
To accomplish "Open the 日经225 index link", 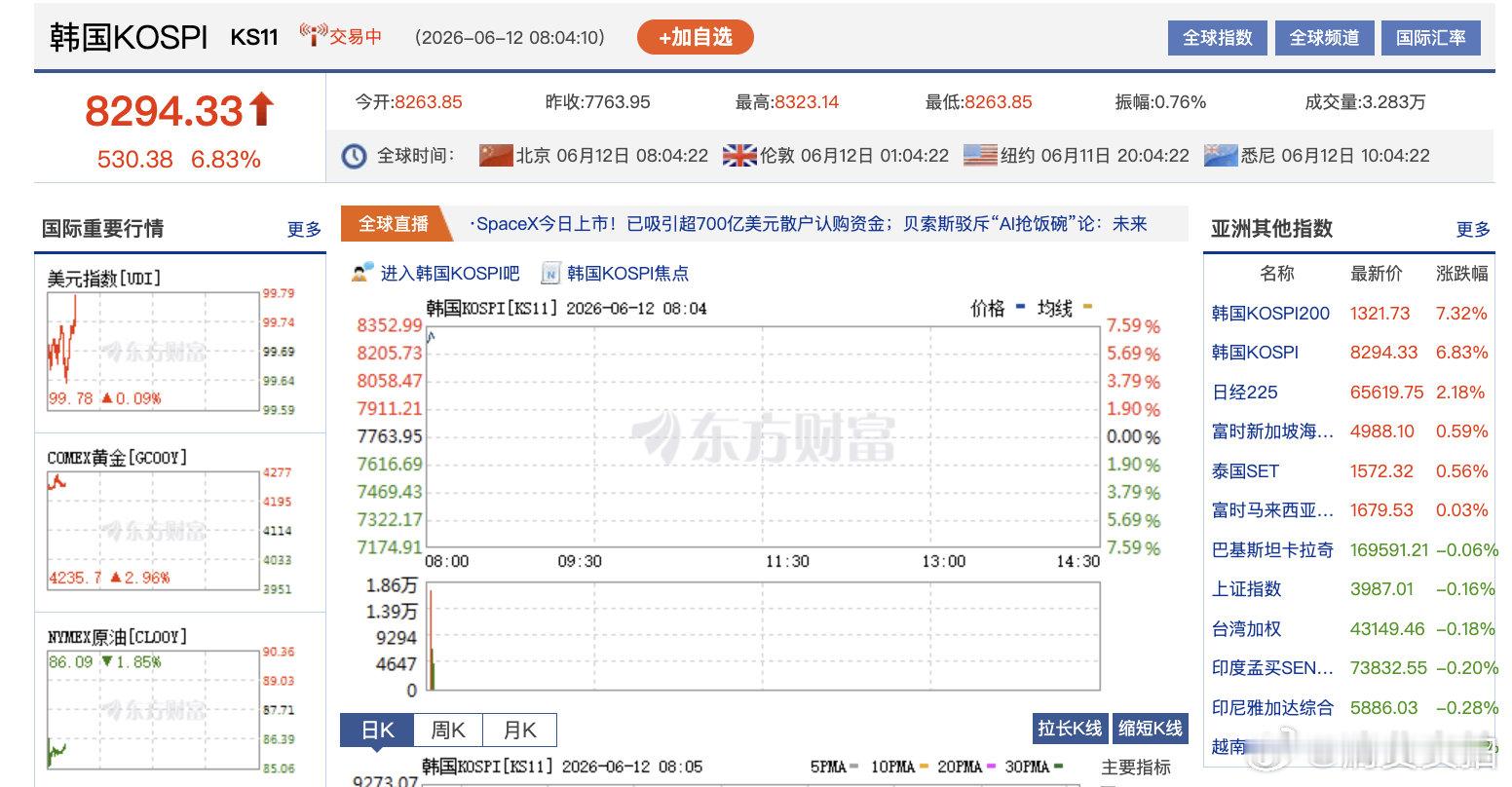I will point(1244,393).
